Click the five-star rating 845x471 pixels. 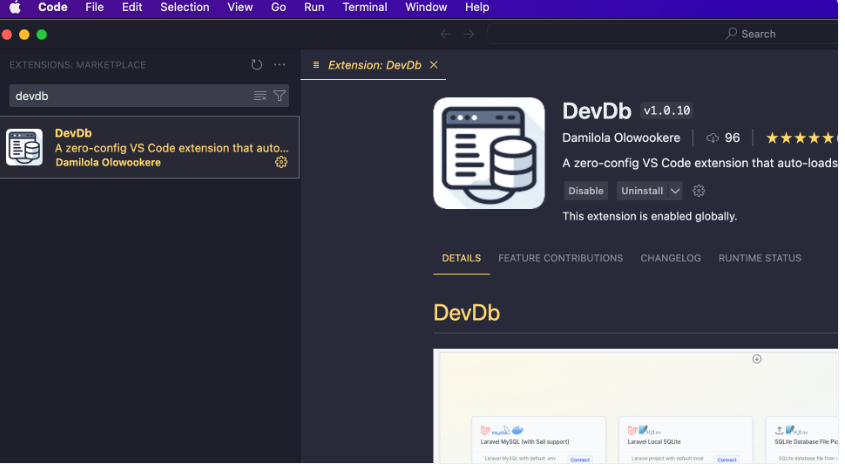point(800,138)
